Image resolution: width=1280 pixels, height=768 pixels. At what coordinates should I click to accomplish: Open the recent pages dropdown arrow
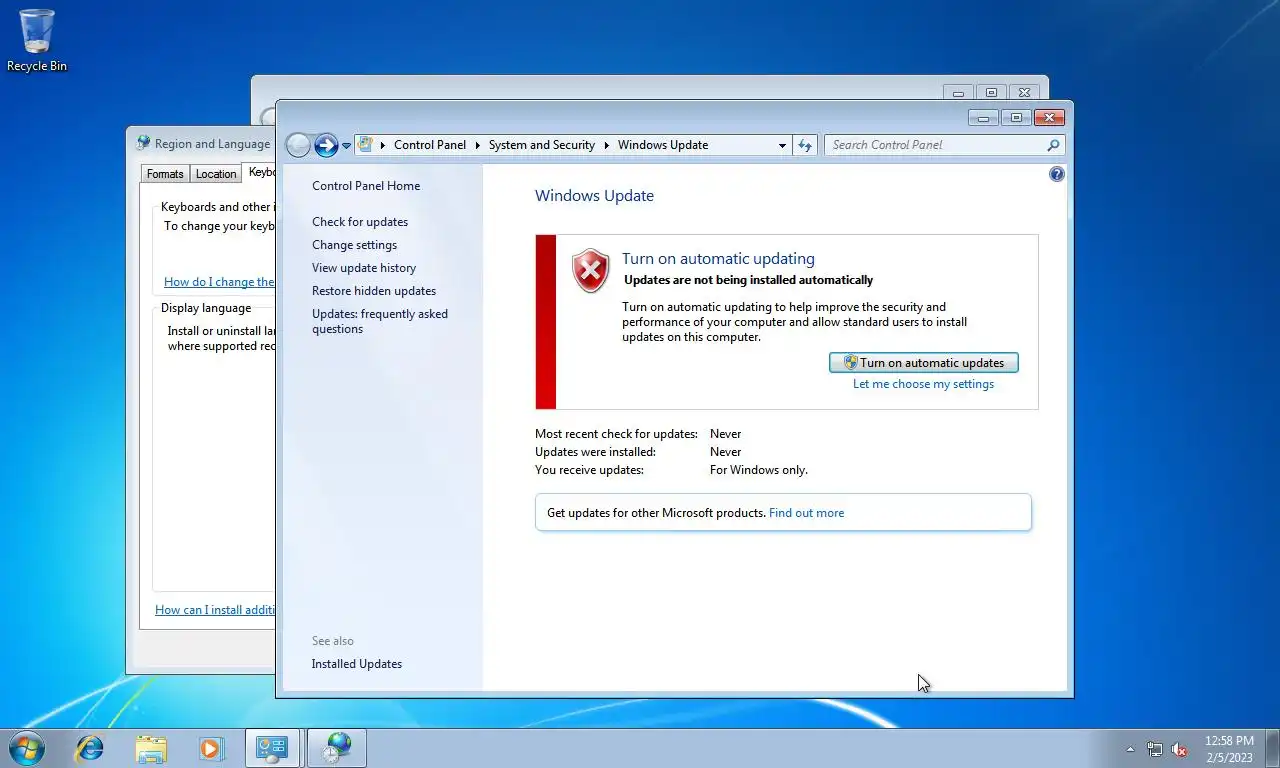click(x=347, y=146)
